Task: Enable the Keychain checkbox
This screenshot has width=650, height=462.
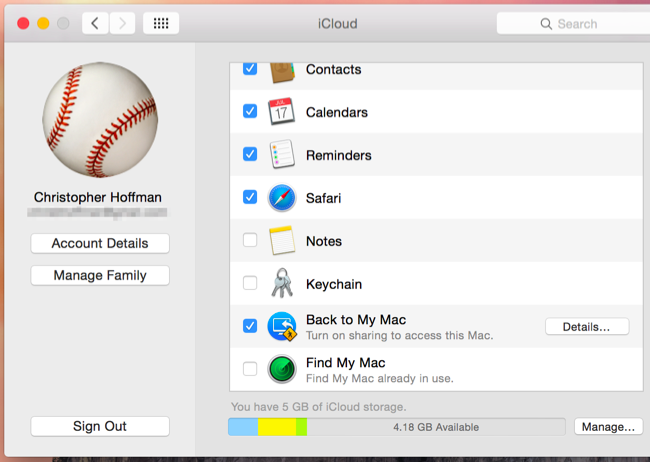Action: point(250,284)
